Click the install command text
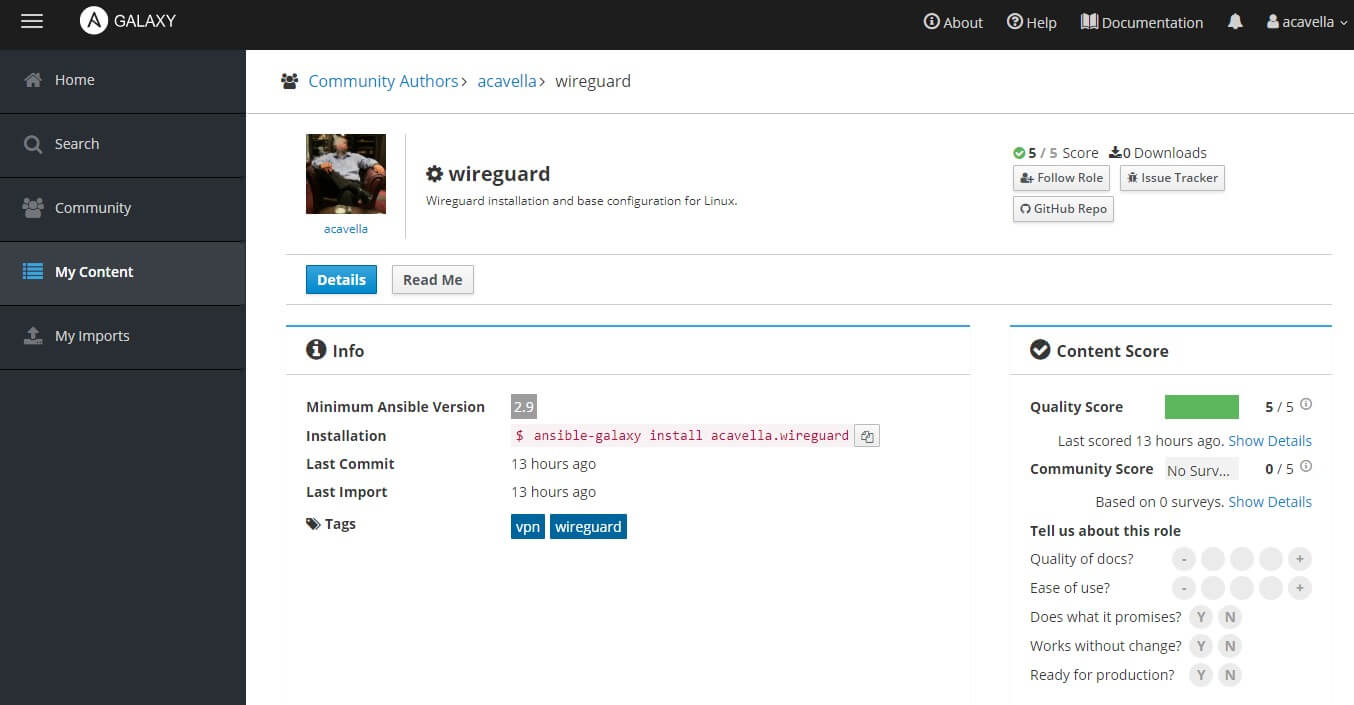Screen dimensions: 1354x705 [x=682, y=436]
